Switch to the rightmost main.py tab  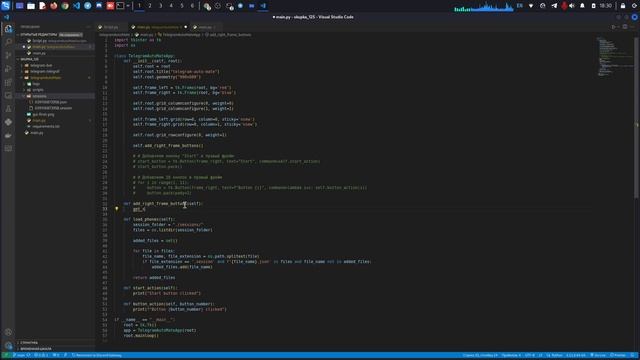205,27
